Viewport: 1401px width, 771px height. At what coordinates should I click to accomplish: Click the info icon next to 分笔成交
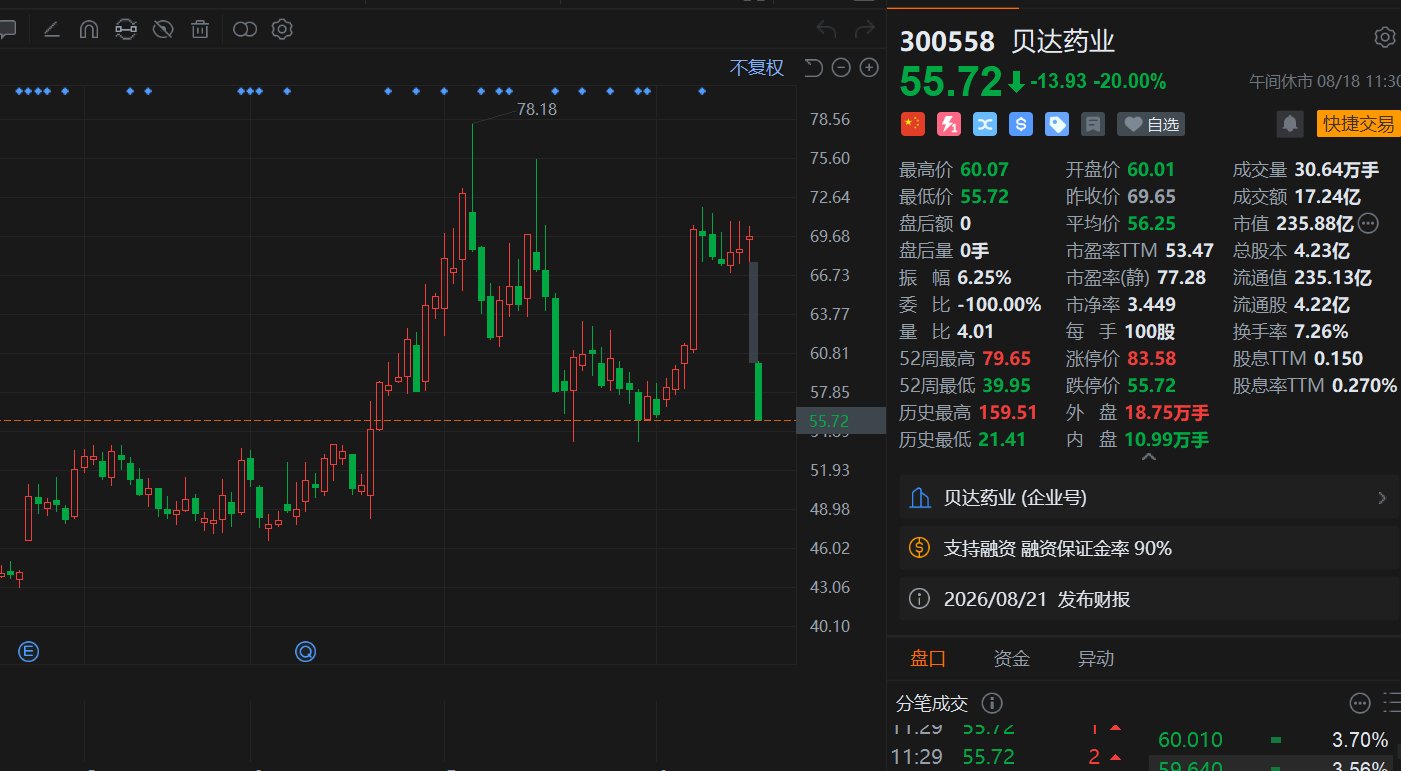coord(992,704)
